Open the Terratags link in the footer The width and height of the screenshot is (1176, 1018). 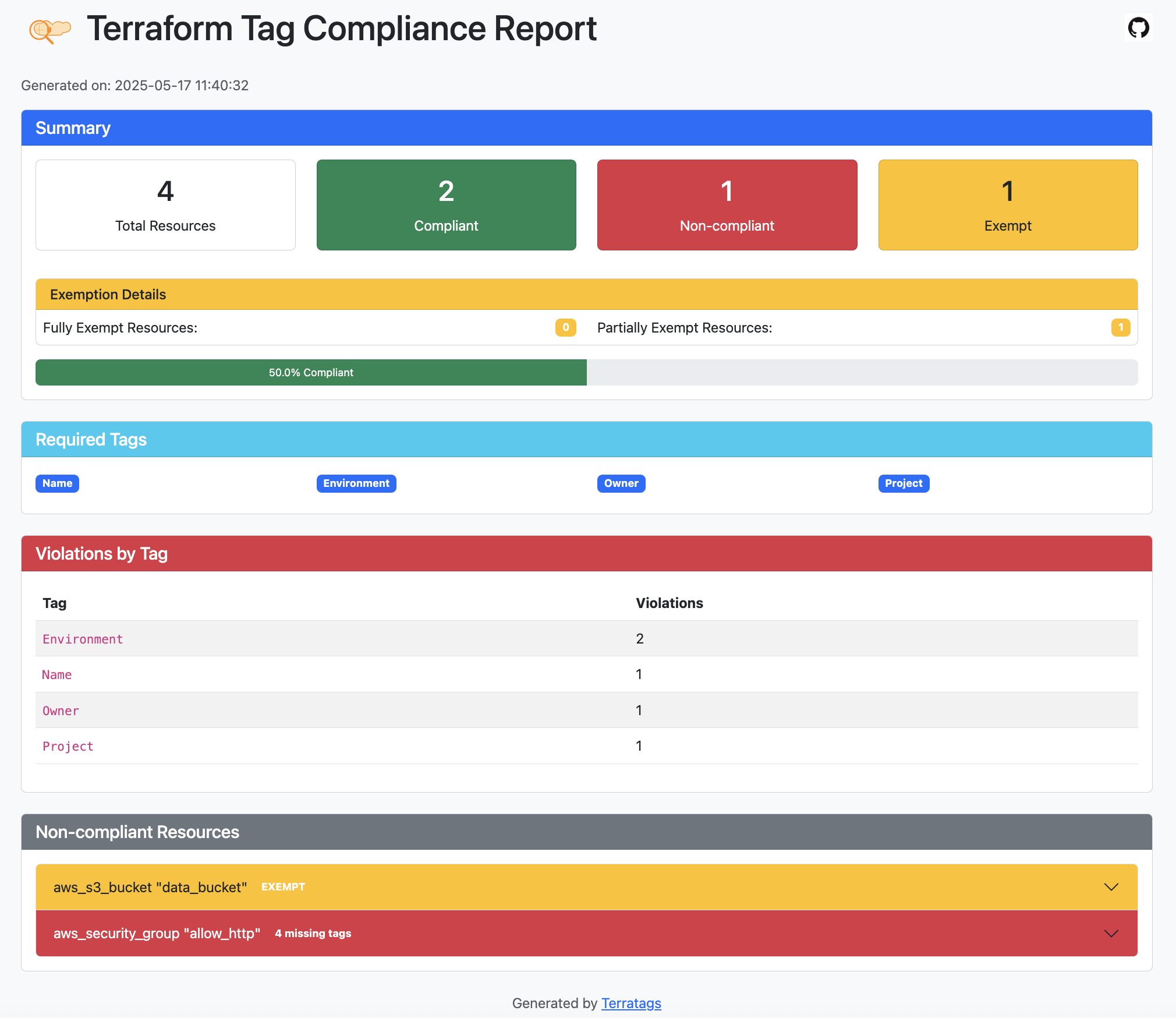pos(630,1003)
